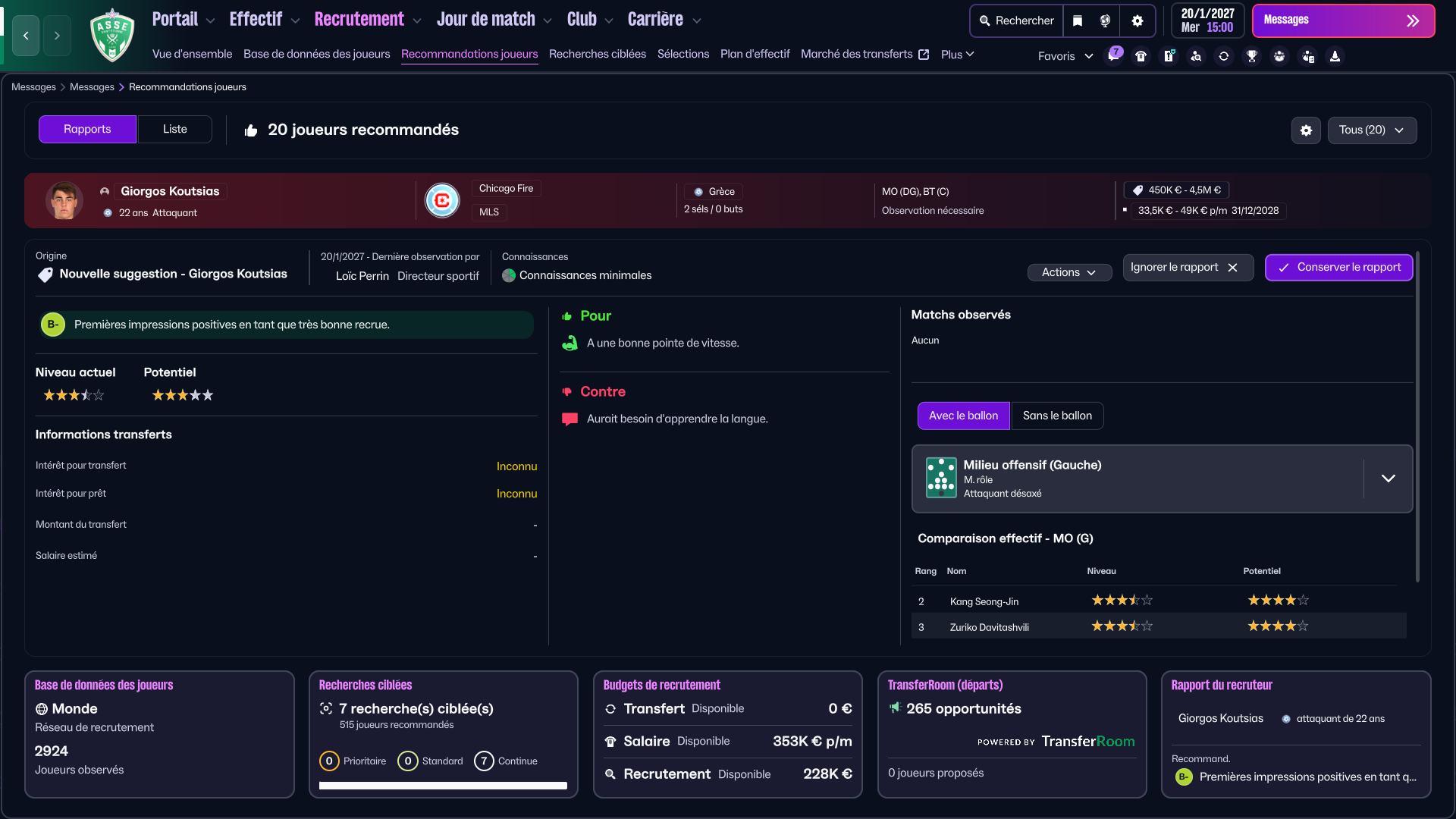Open recommendations settings gear near Tous filter
The height and width of the screenshot is (819, 1456).
pyautogui.click(x=1306, y=130)
